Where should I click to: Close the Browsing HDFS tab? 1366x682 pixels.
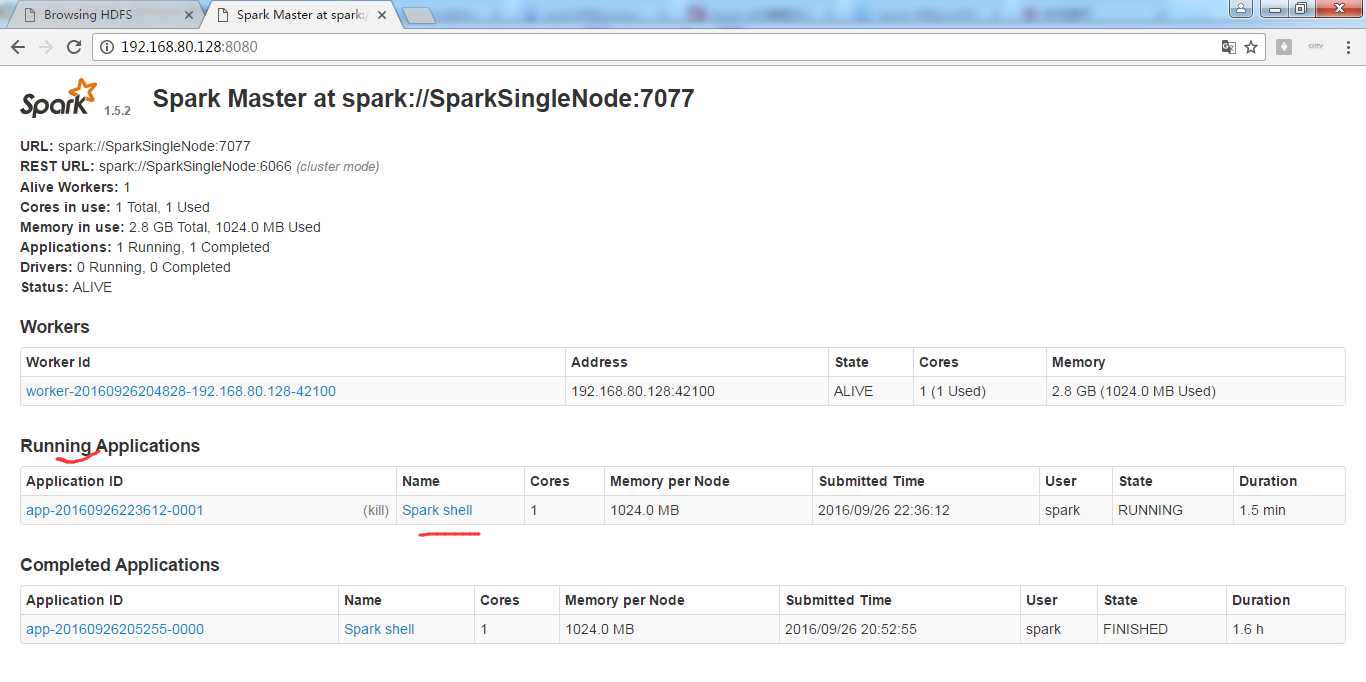(189, 15)
